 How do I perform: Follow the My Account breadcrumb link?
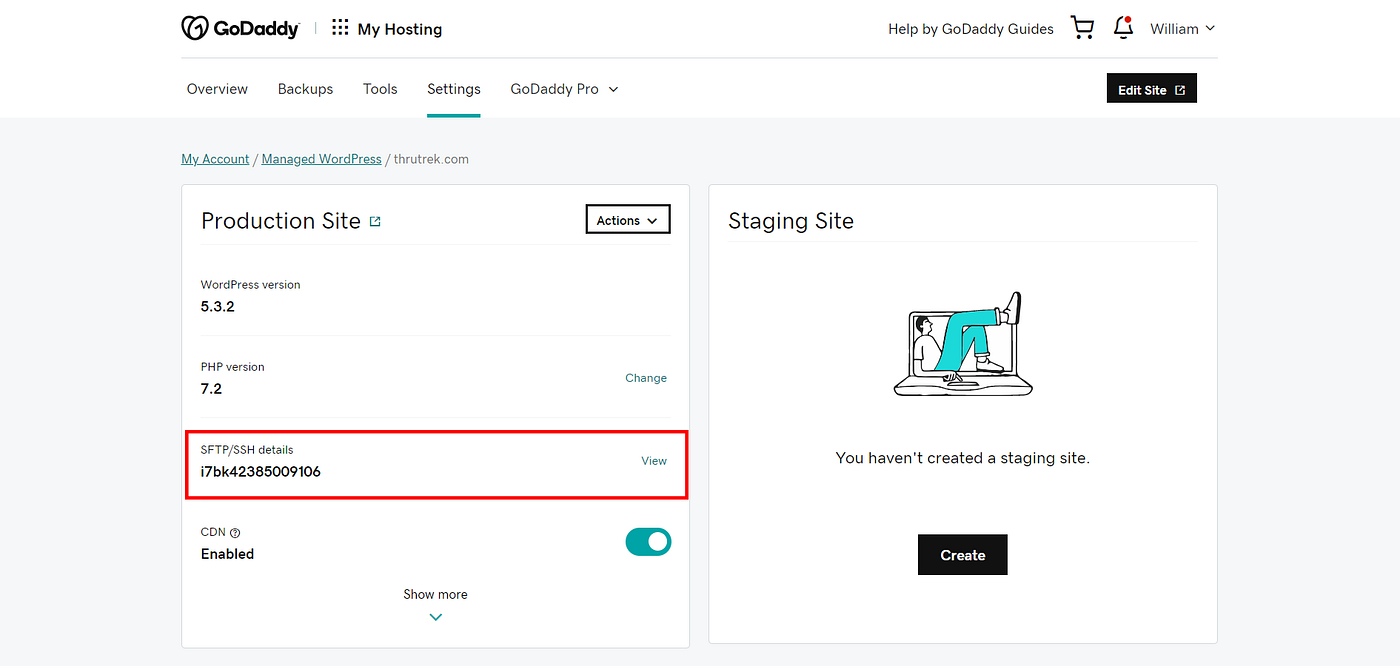point(215,159)
